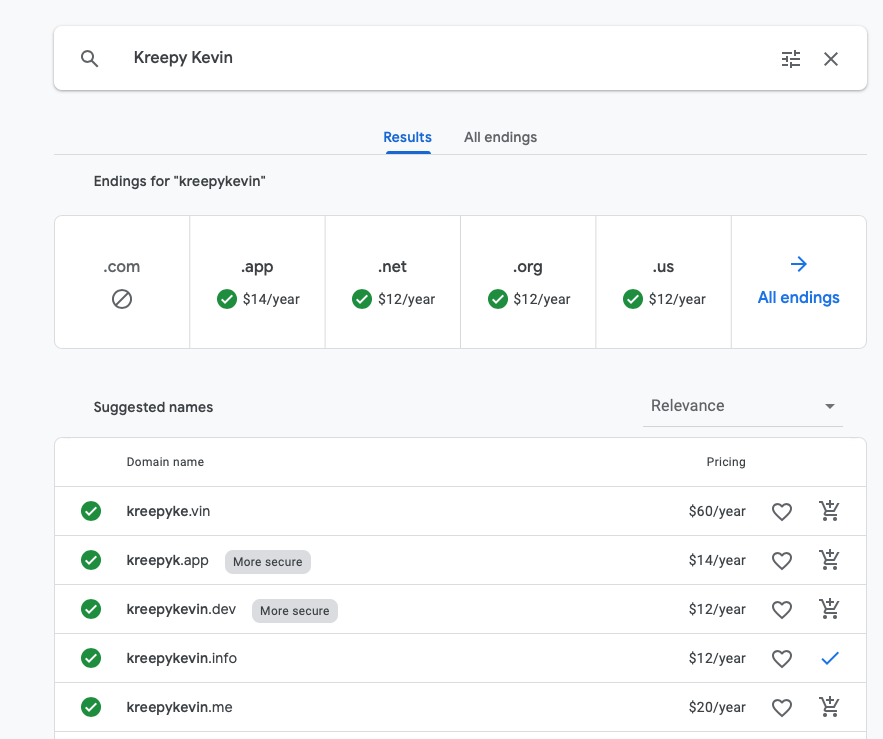Click the Suggested names heading
This screenshot has height=739, width=883.
[x=153, y=407]
